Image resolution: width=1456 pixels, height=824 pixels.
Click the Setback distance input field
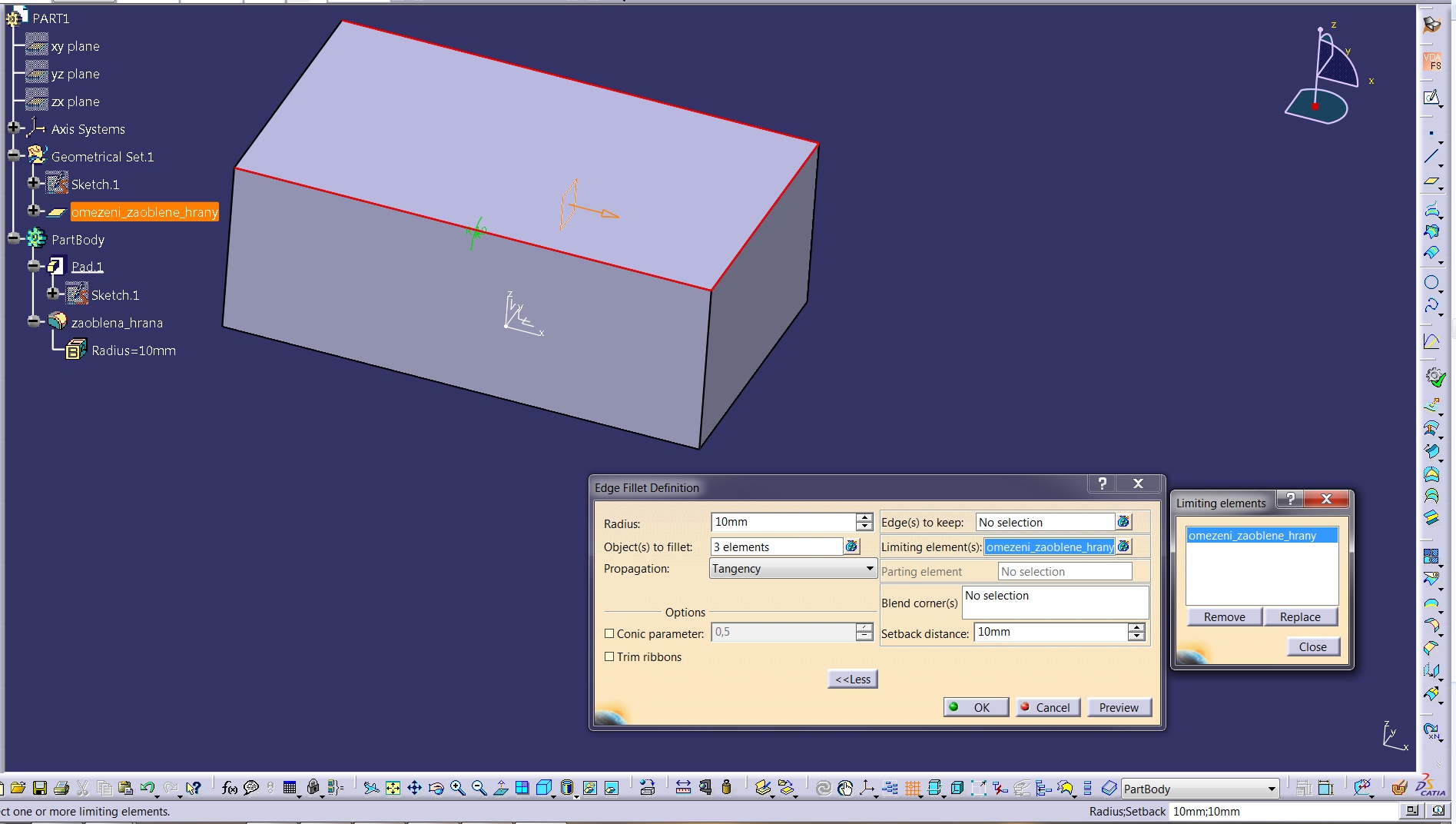click(1050, 632)
